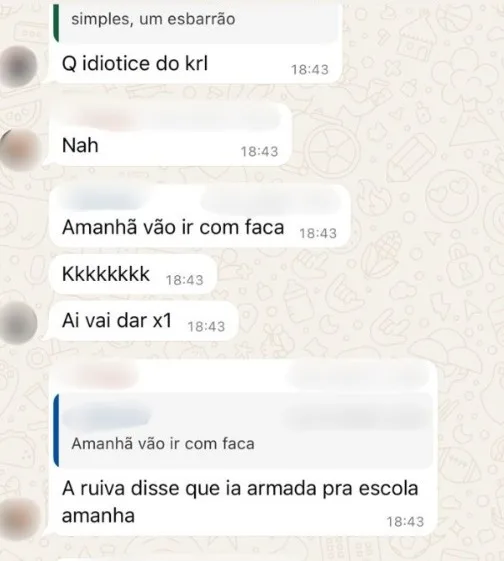Tap the blurred name inside the blue quoted reply
This screenshot has width=504, height=561.
click(107, 417)
